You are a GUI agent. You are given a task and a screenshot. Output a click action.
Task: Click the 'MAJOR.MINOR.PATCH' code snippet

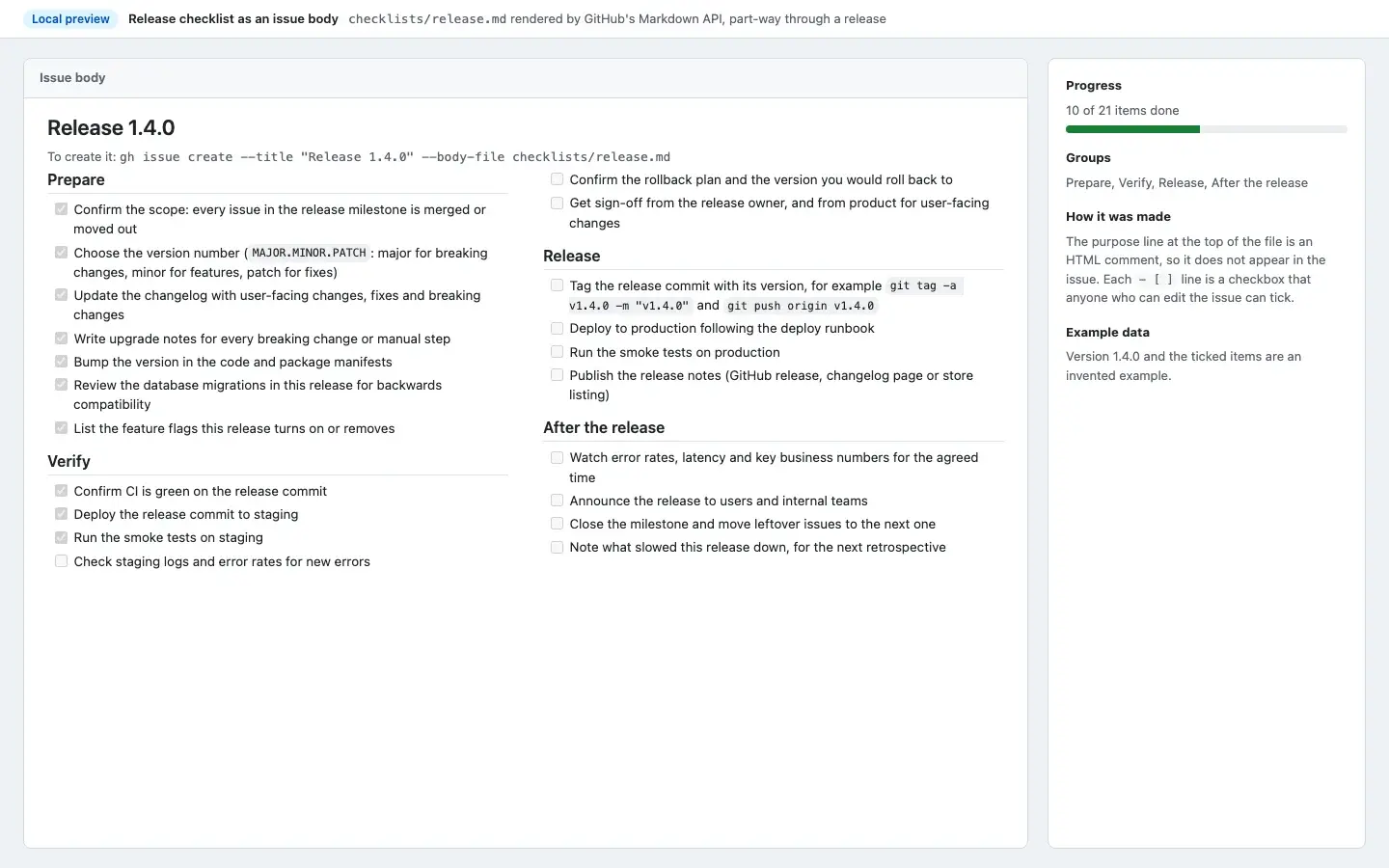pyautogui.click(x=309, y=253)
